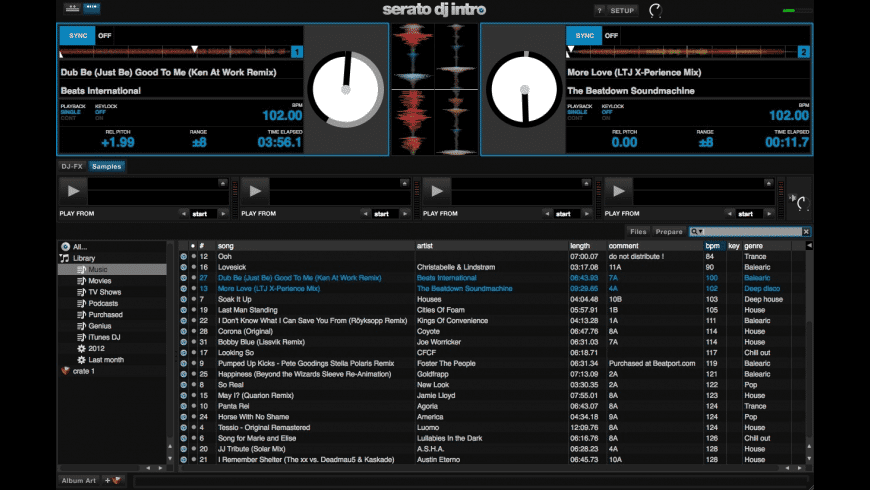Open column chooser arrow at header right
This screenshot has height=490, width=870.
click(x=809, y=246)
